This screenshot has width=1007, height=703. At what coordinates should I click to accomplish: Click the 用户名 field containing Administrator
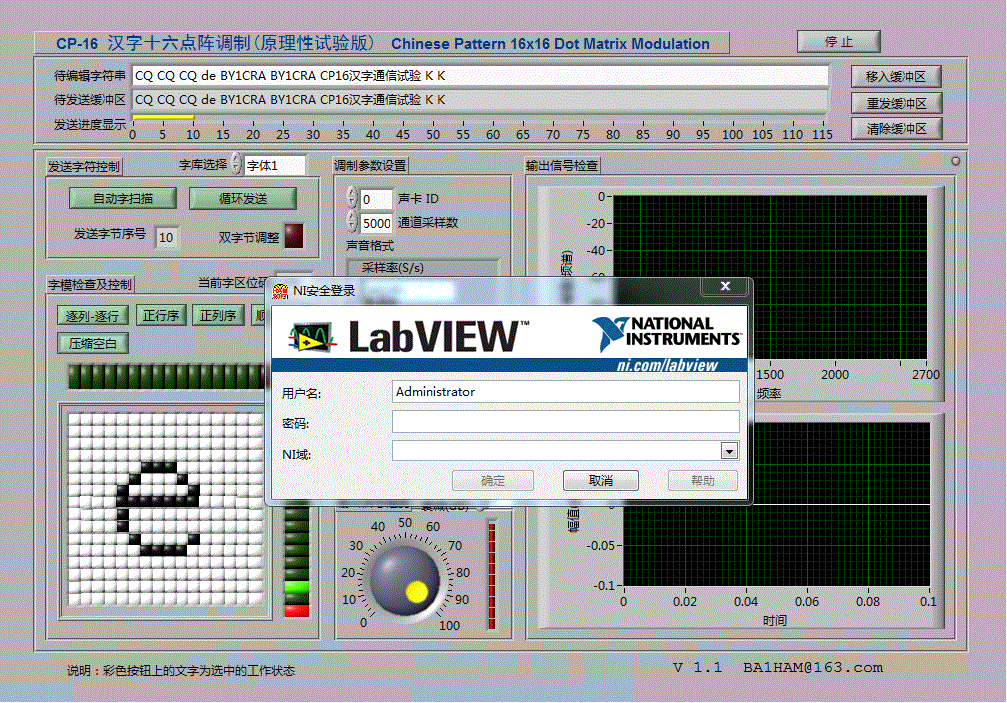pos(565,392)
